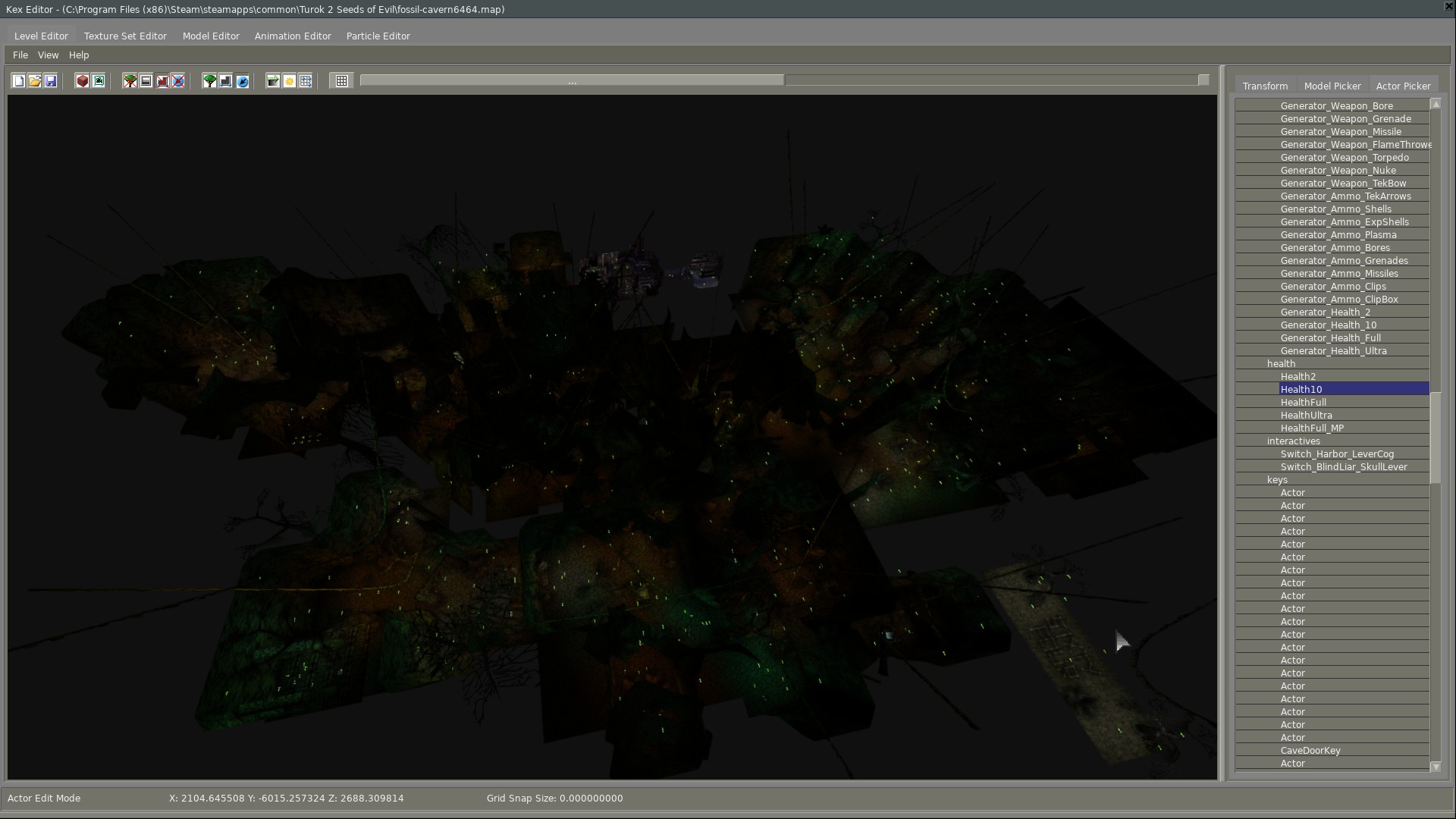Screen dimensions: 1456x819
Task: Toggle the crossed-out tree visibility icon
Action: pos(130,81)
